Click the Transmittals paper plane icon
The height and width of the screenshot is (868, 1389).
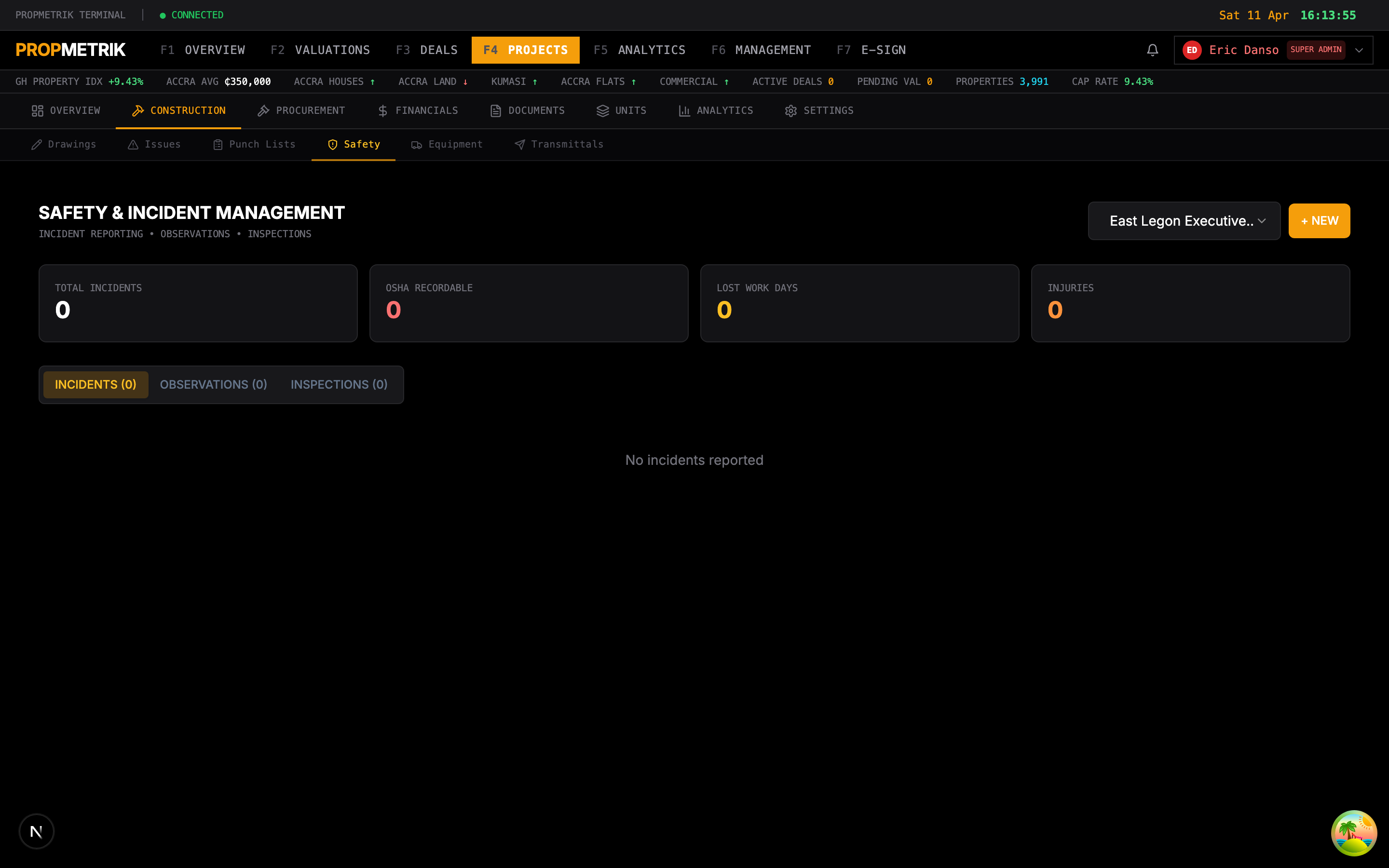(x=519, y=145)
